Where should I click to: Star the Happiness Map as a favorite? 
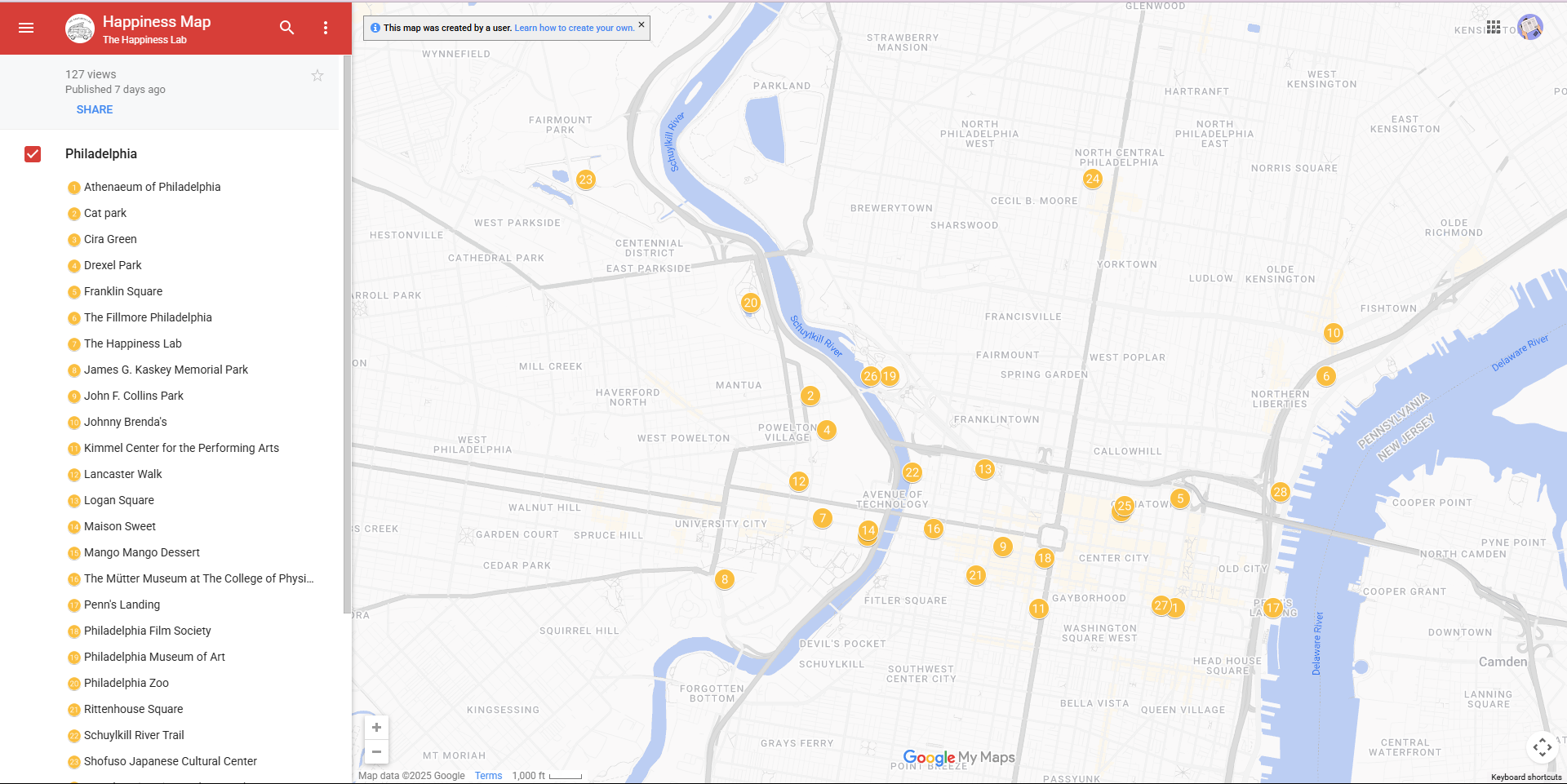pyautogui.click(x=317, y=75)
